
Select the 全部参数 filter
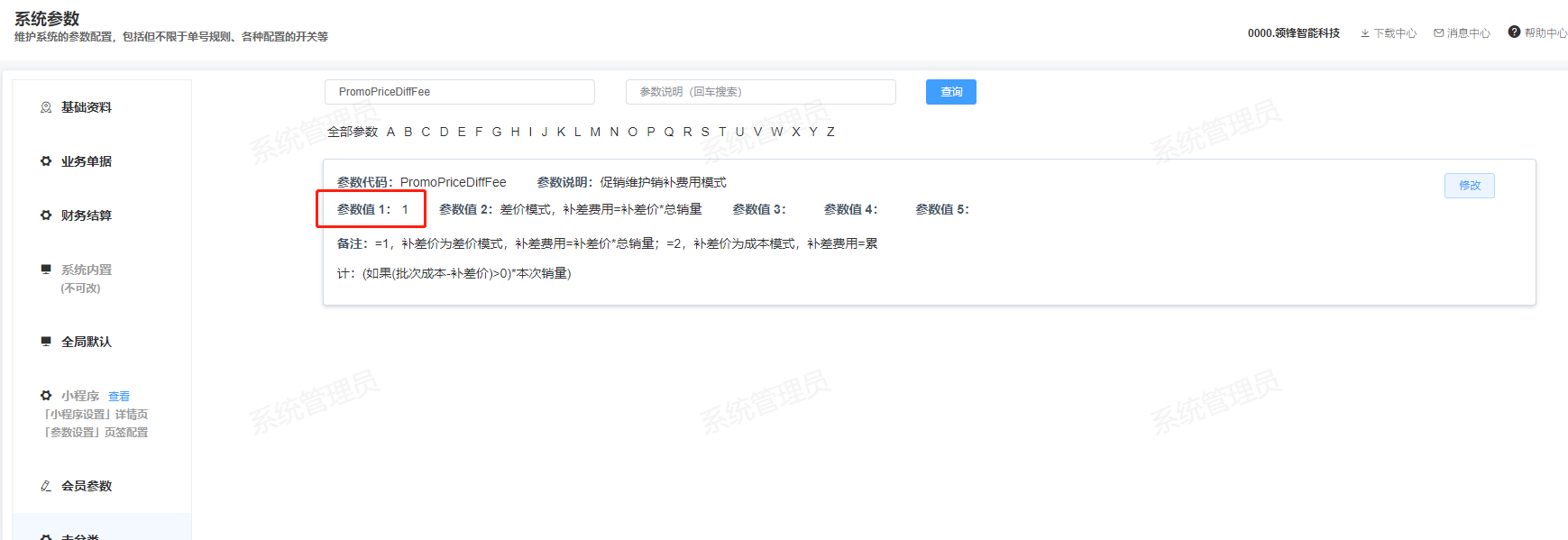coord(353,132)
